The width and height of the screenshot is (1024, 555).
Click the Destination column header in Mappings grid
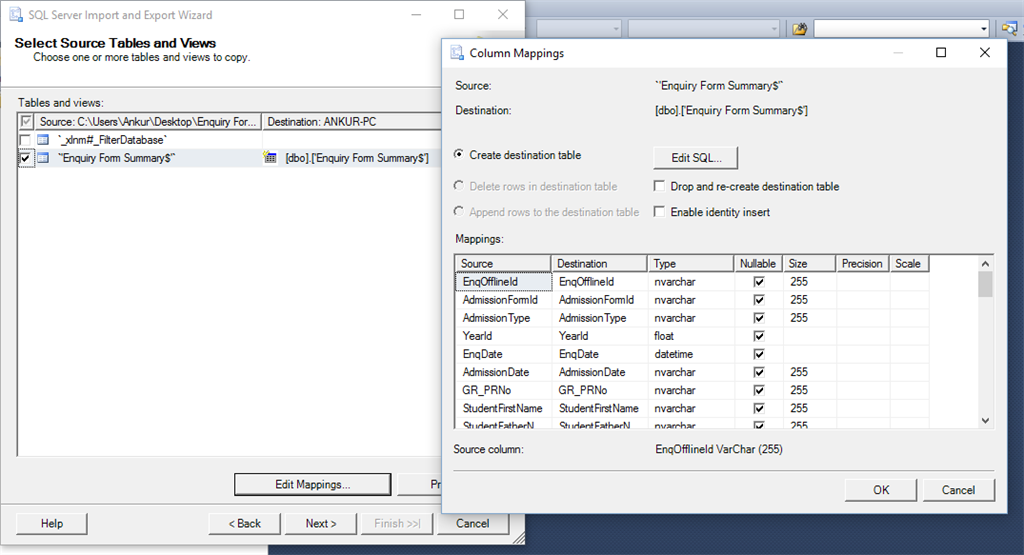(599, 263)
